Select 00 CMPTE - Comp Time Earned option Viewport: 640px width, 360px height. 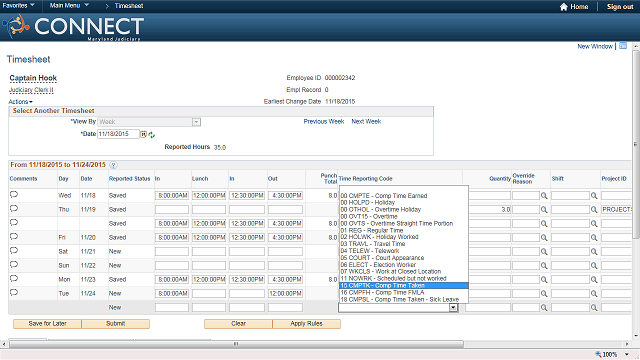[x=404, y=196]
